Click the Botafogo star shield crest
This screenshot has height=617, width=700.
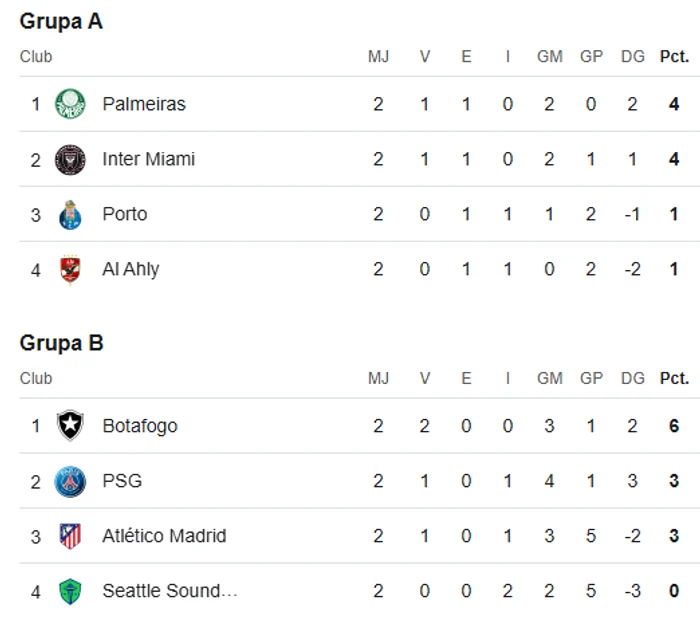(x=70, y=425)
